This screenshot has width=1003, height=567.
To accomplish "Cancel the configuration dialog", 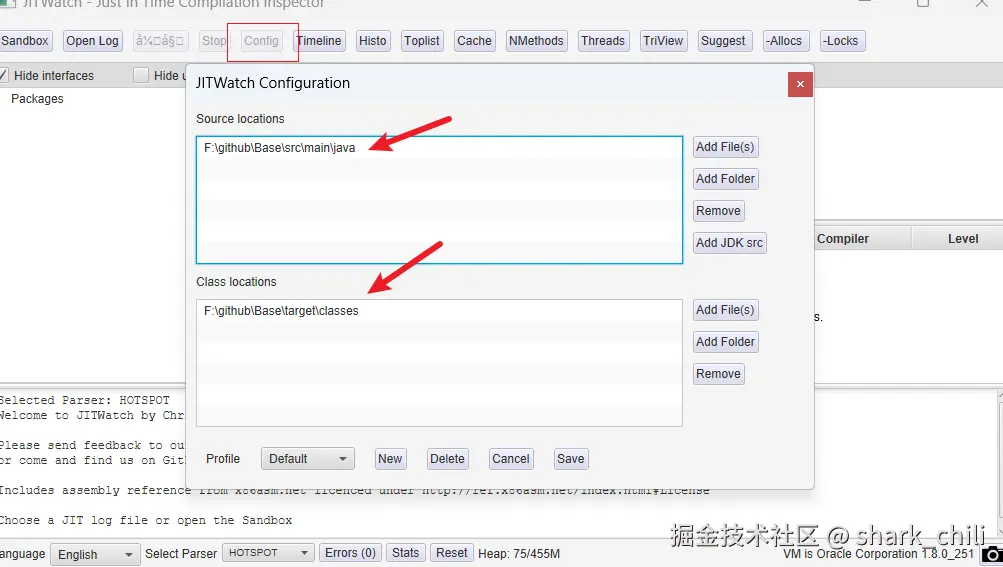I will point(511,459).
